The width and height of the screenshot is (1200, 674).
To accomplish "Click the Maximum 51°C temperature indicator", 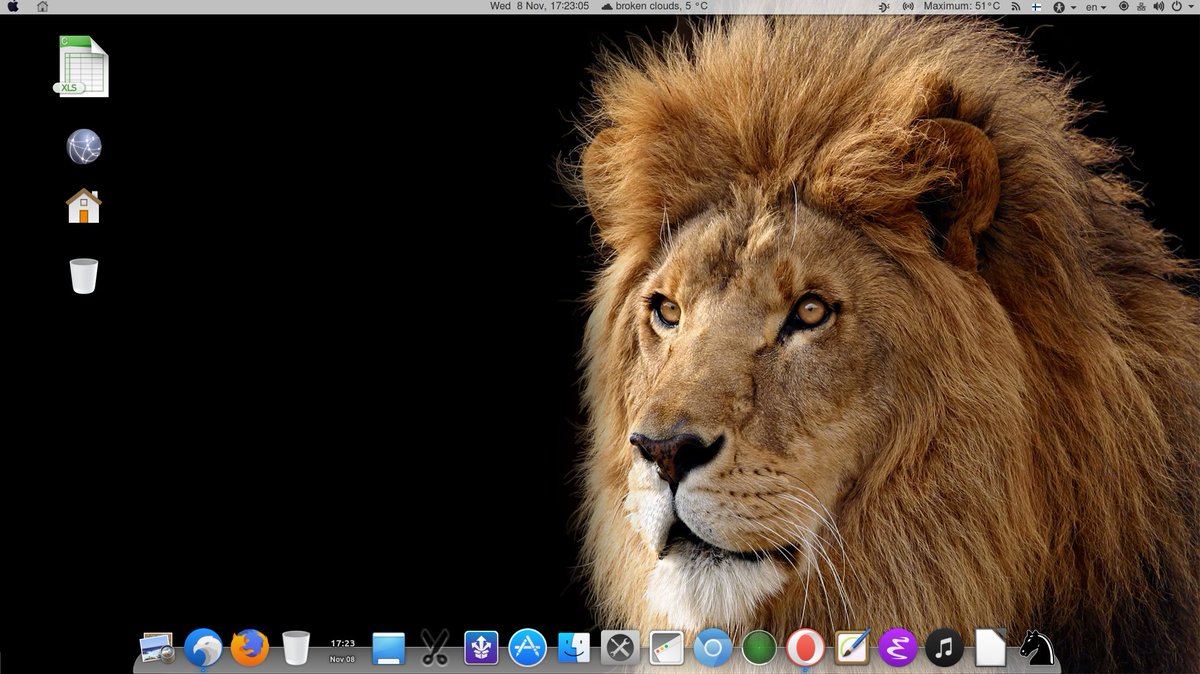I will [961, 7].
